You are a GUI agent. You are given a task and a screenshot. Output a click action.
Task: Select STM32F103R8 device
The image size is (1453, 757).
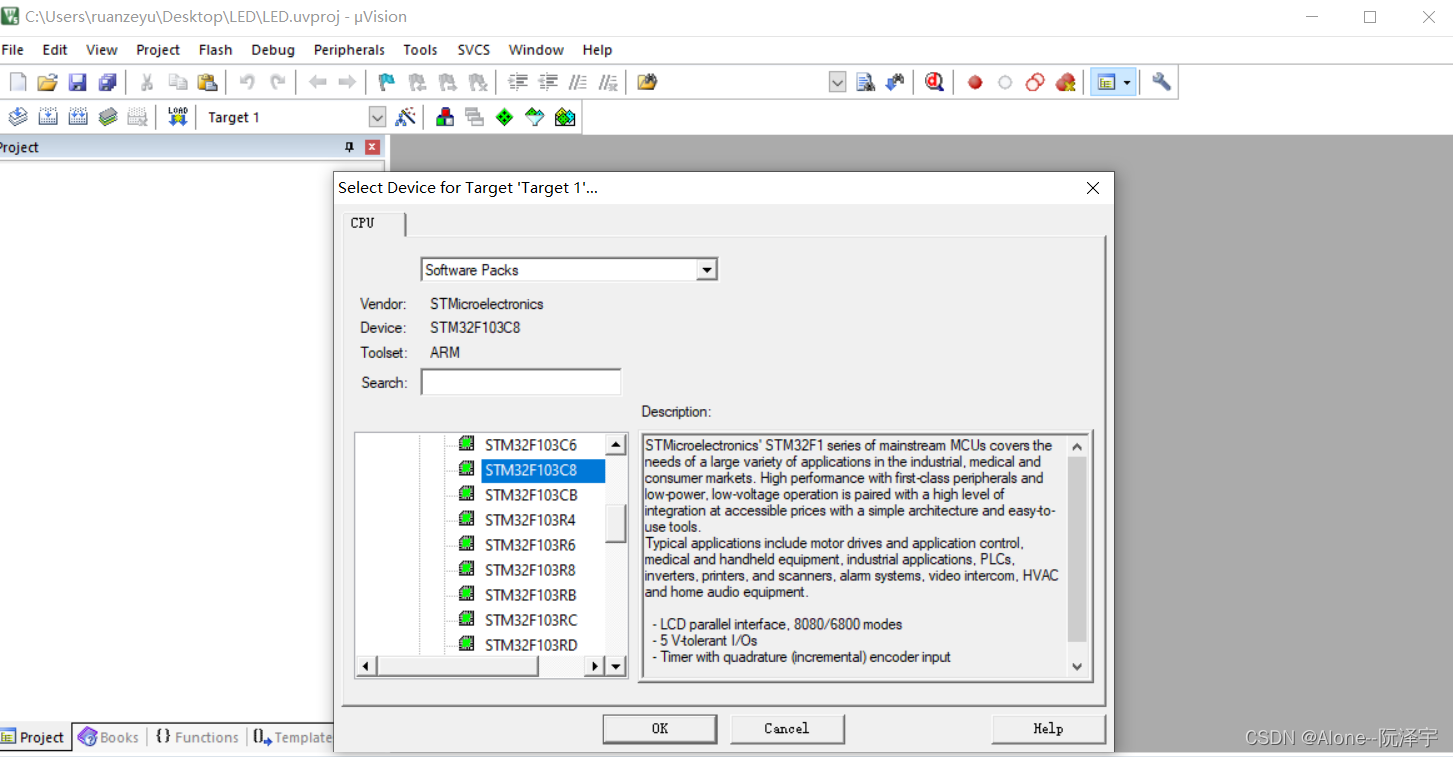(x=530, y=570)
